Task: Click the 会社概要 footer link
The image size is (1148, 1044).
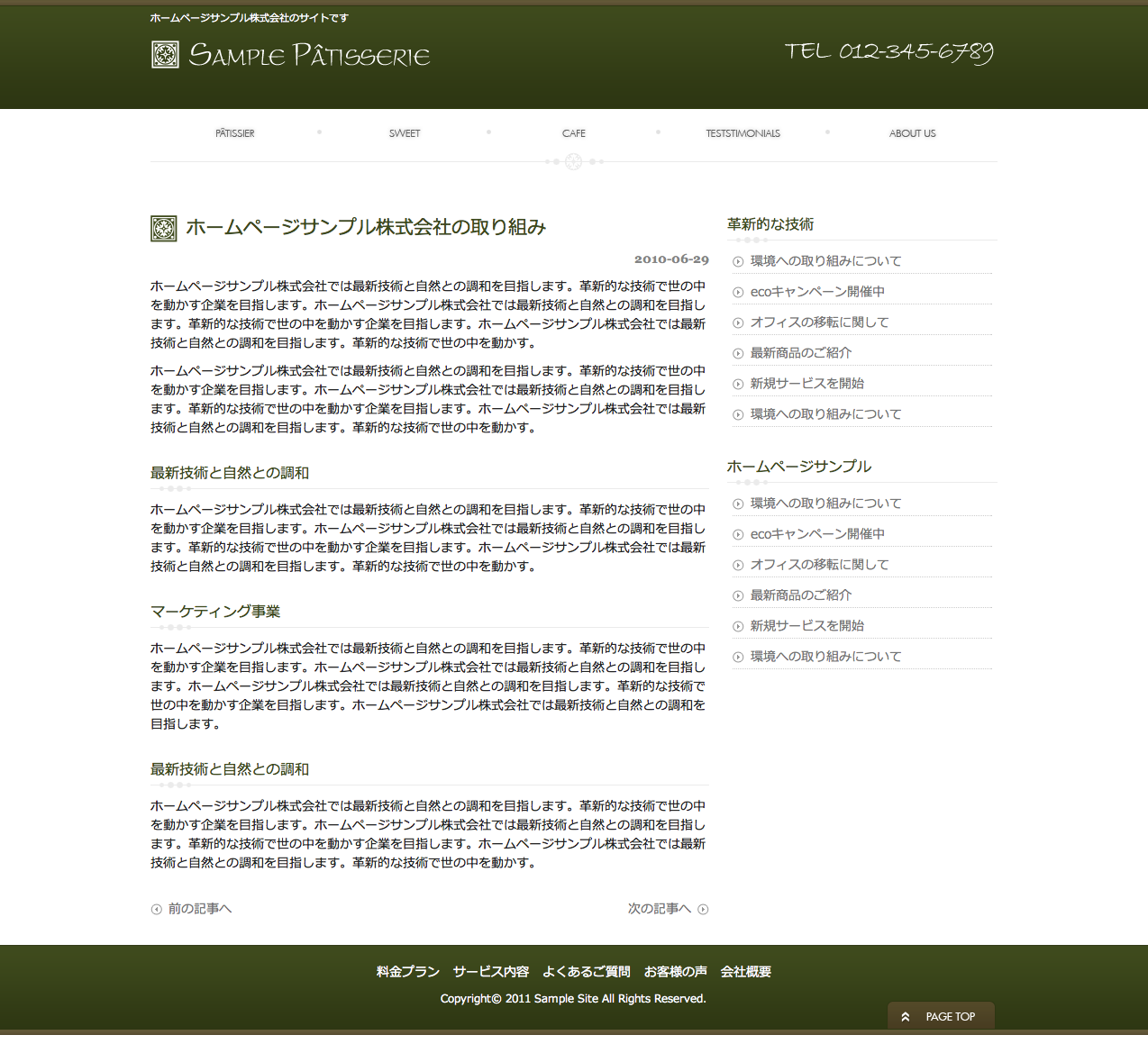Action: point(745,972)
